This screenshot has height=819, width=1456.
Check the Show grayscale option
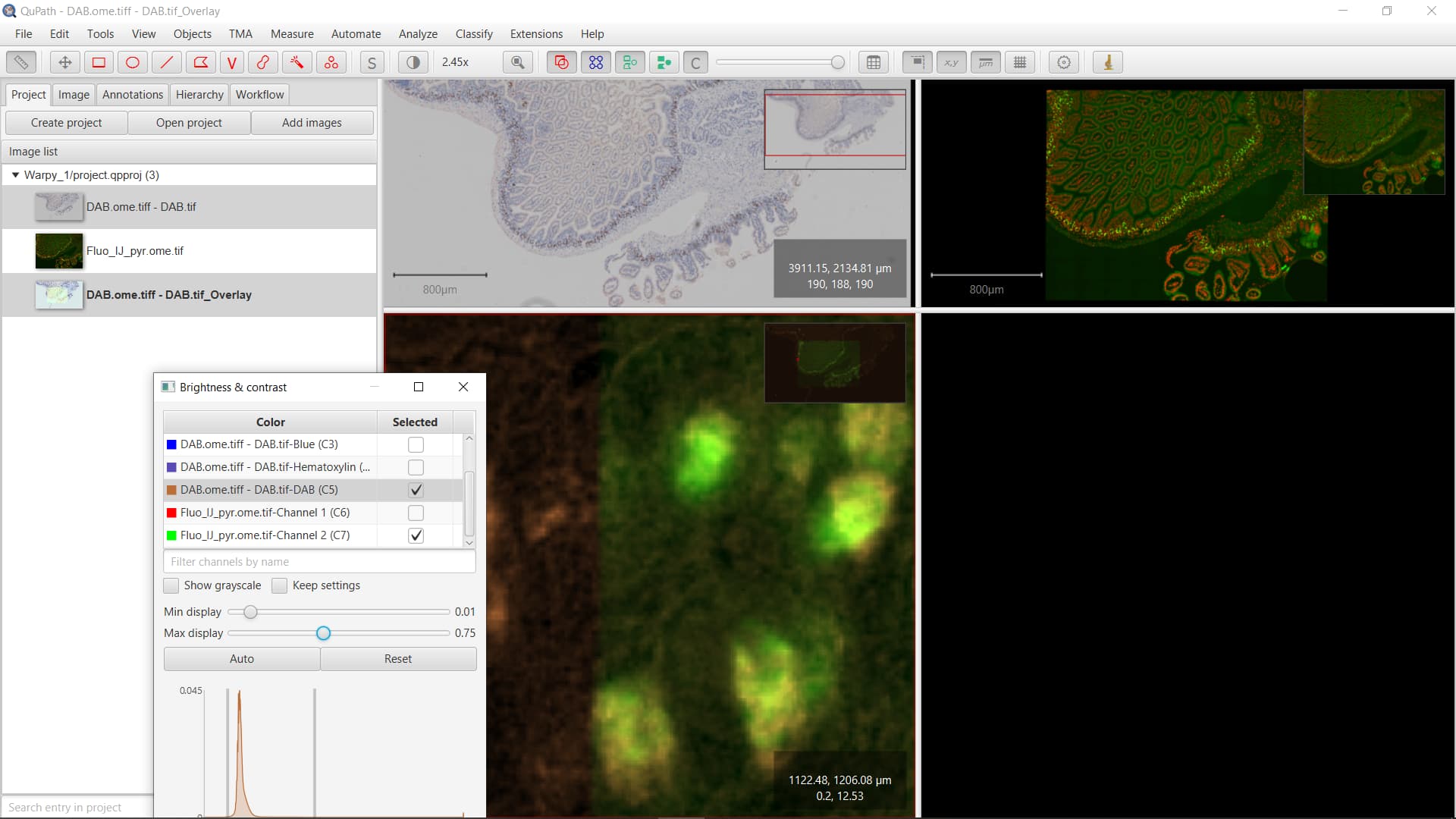pos(171,585)
